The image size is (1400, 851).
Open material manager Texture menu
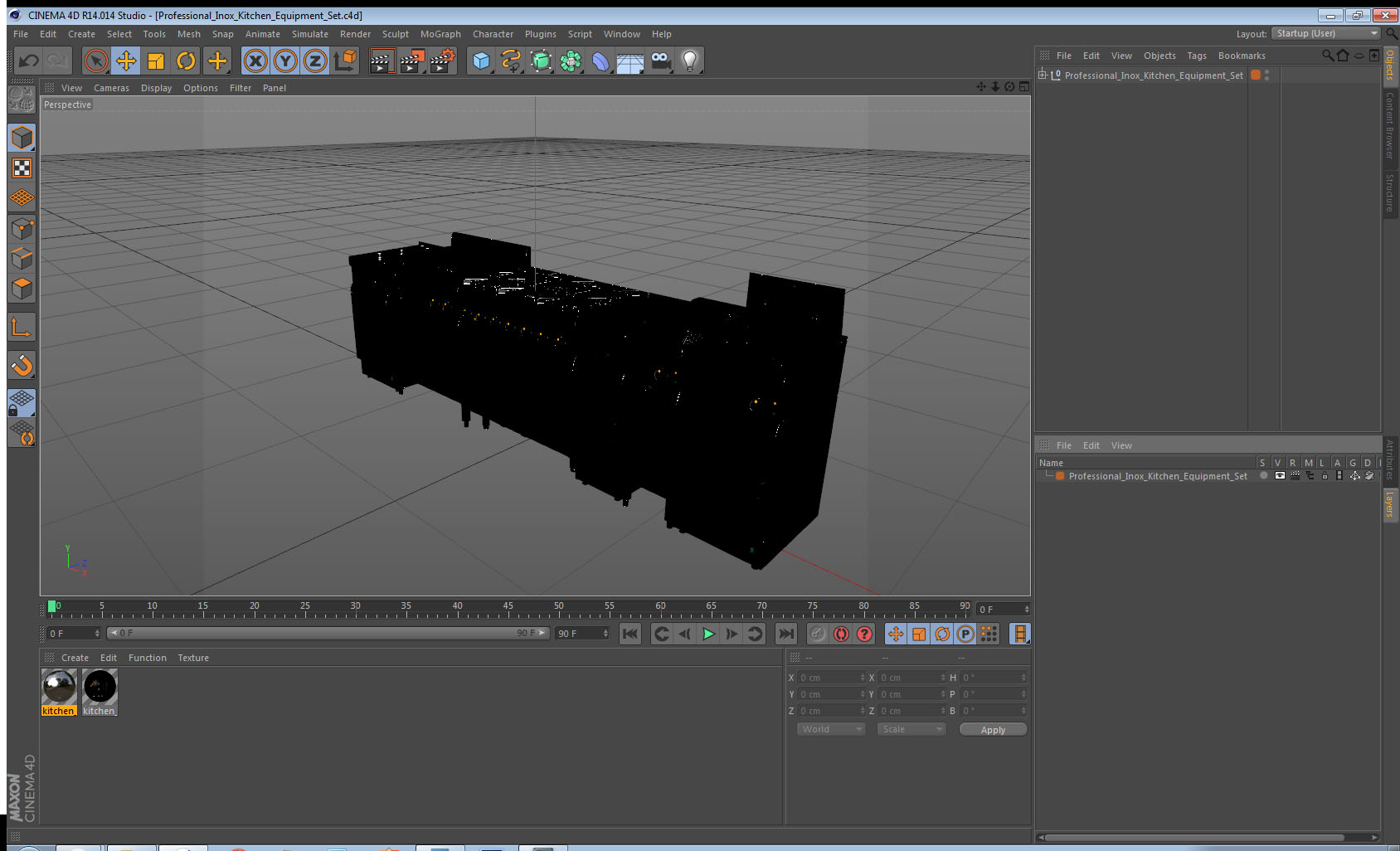pyautogui.click(x=193, y=658)
